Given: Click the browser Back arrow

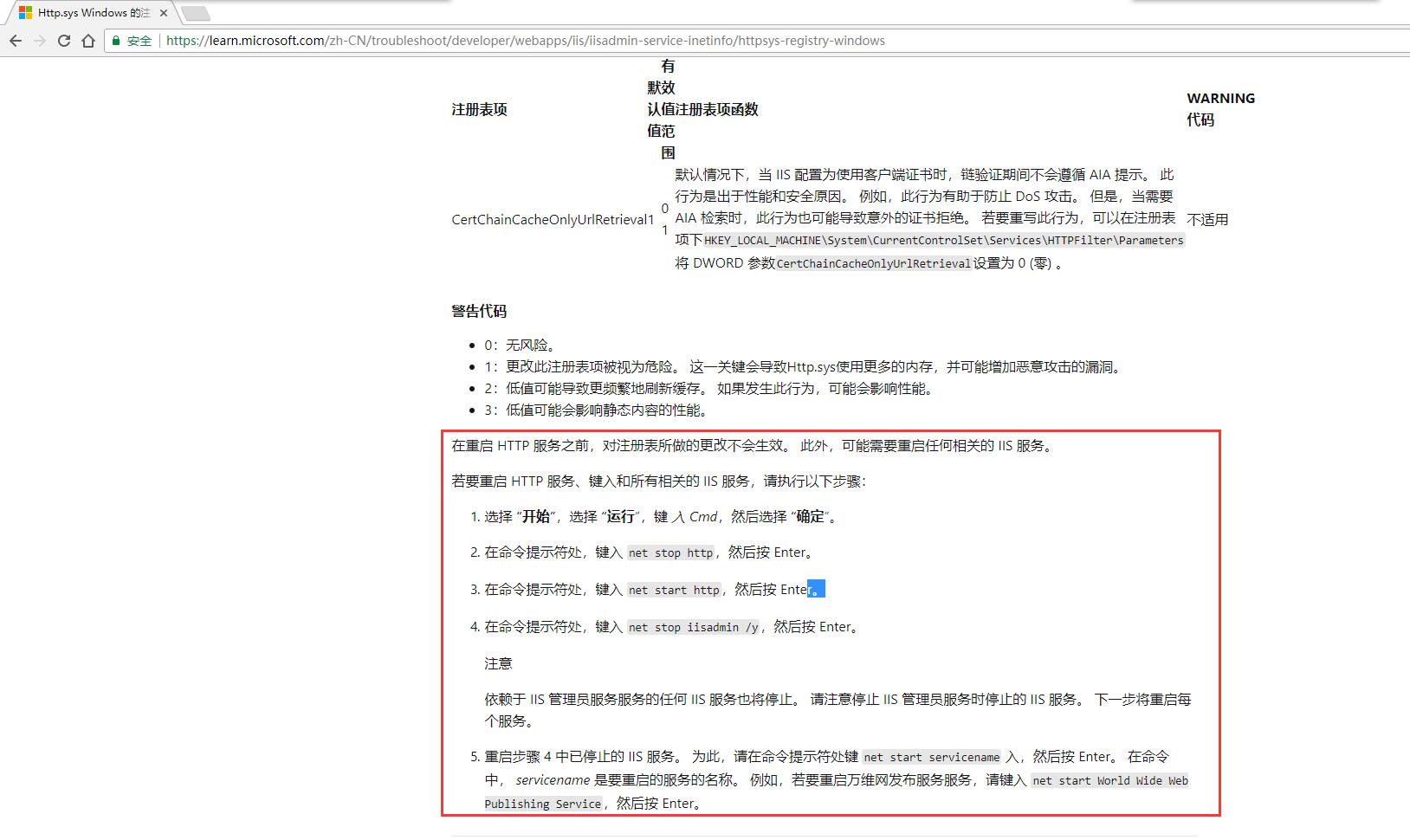Looking at the screenshot, I should (15, 41).
